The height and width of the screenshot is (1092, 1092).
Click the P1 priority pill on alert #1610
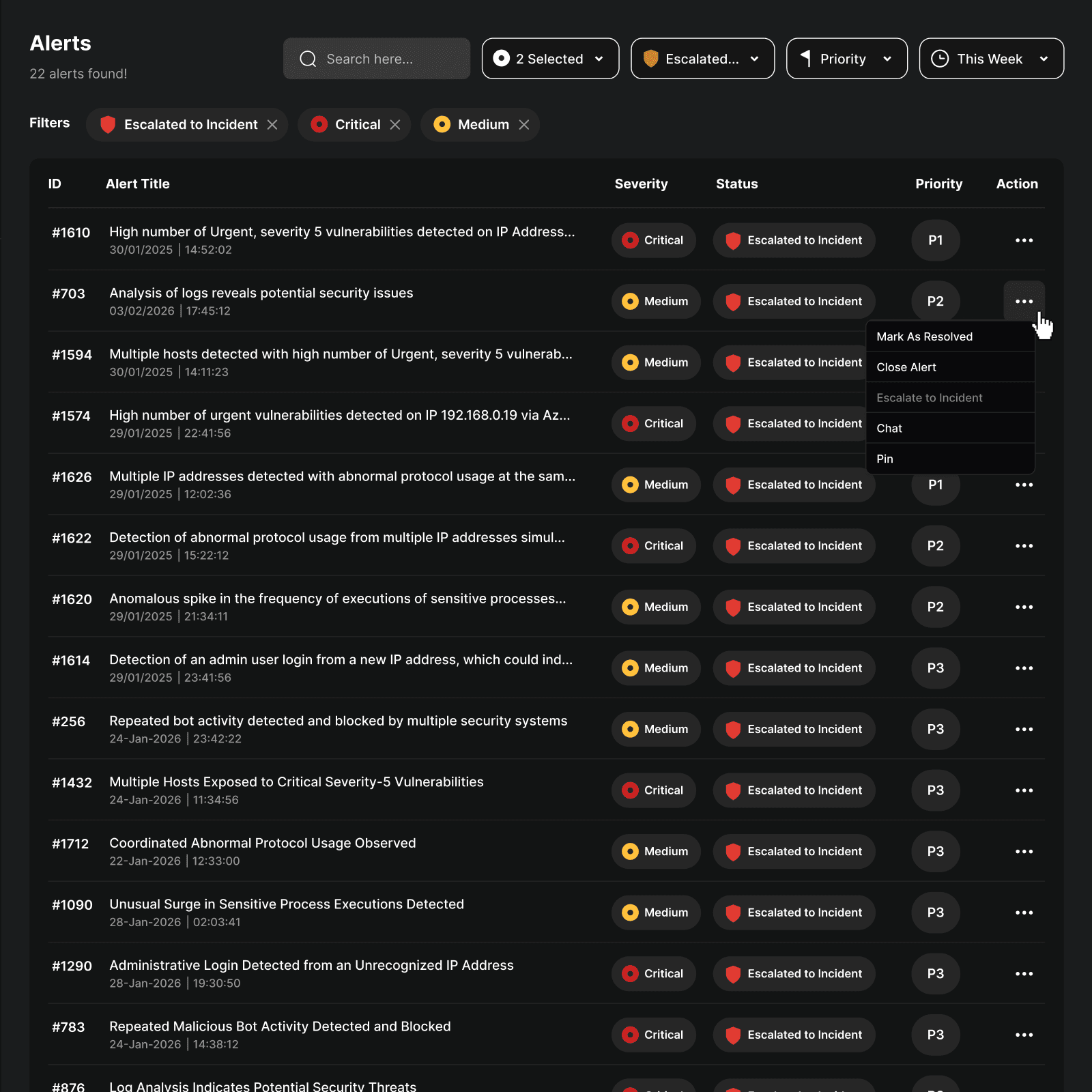tap(935, 240)
